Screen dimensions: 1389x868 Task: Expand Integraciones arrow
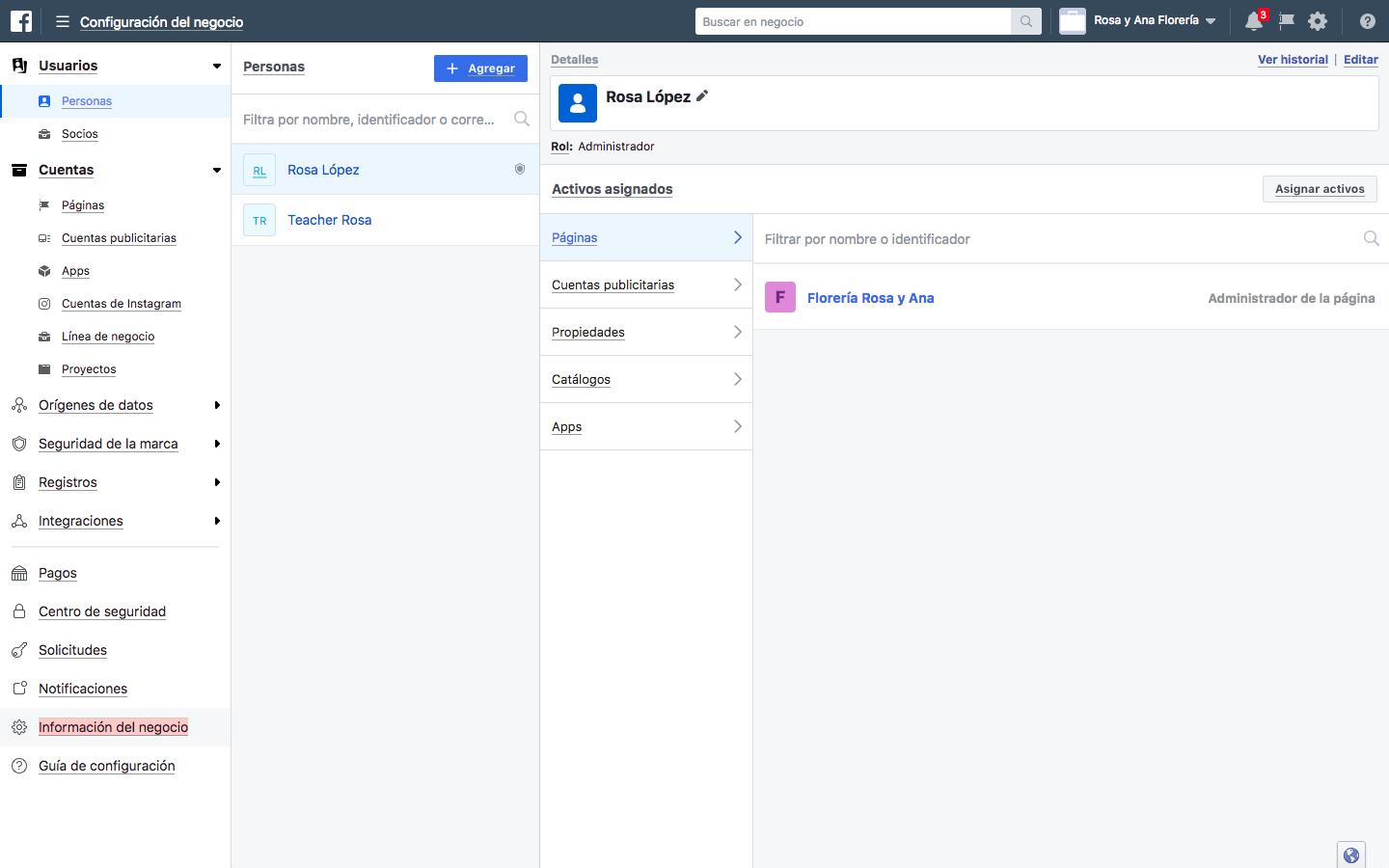point(217,521)
